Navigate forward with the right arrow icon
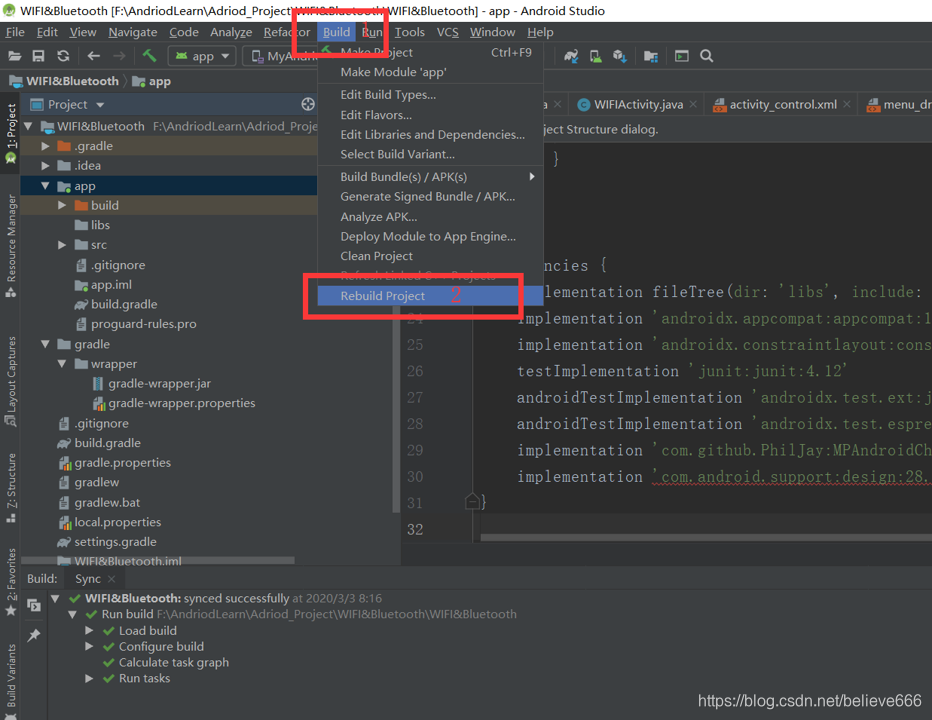The height and width of the screenshot is (720, 932). click(x=119, y=56)
